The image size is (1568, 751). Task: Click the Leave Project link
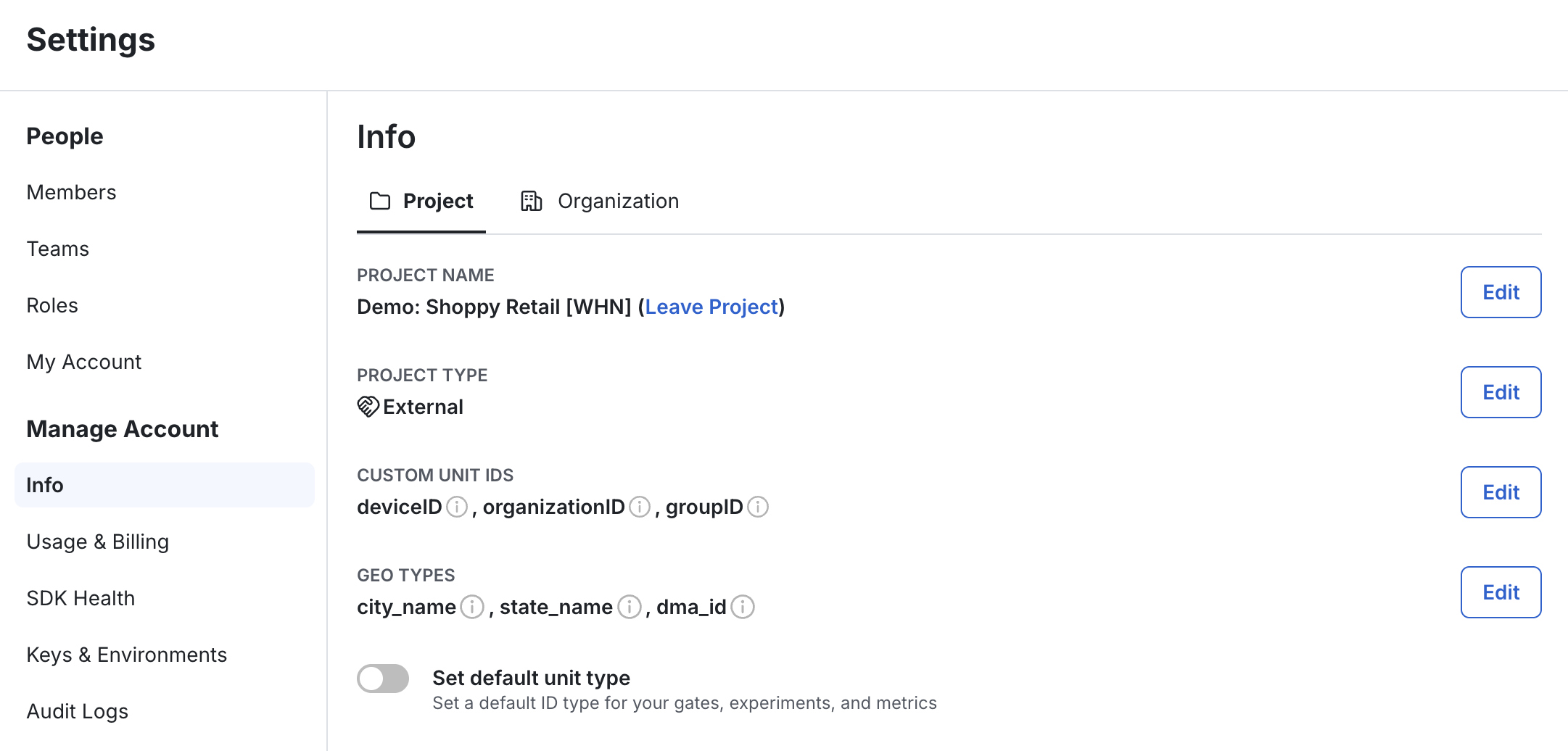point(711,307)
